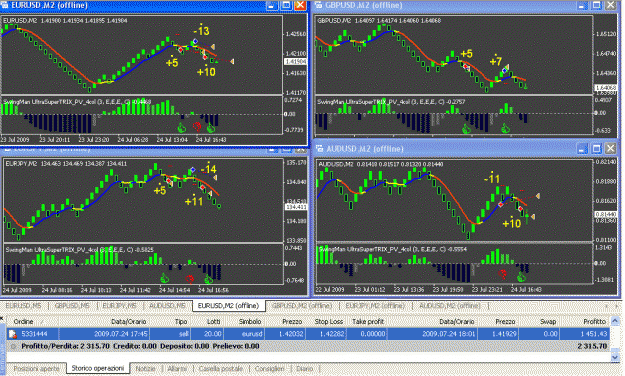Click the open price 1.42032
This screenshot has width=625, height=376.
pyautogui.click(x=291, y=334)
